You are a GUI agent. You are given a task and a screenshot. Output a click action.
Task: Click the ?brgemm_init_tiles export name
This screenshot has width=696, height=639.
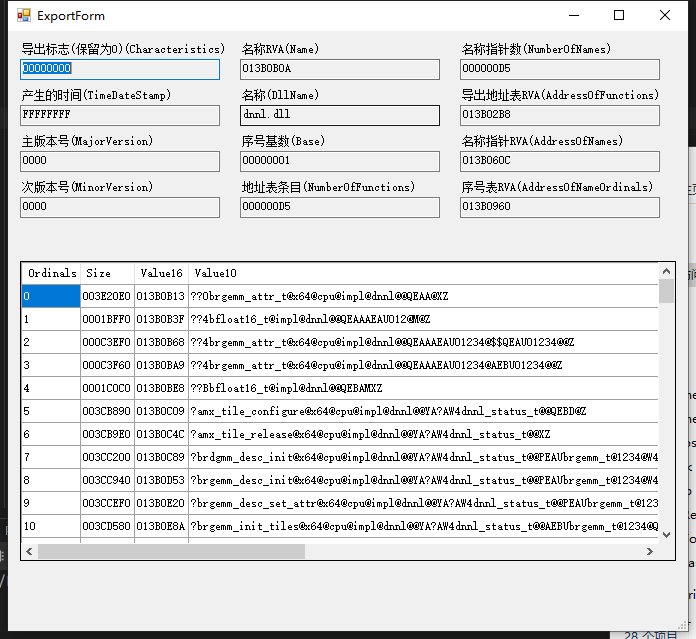point(423,526)
